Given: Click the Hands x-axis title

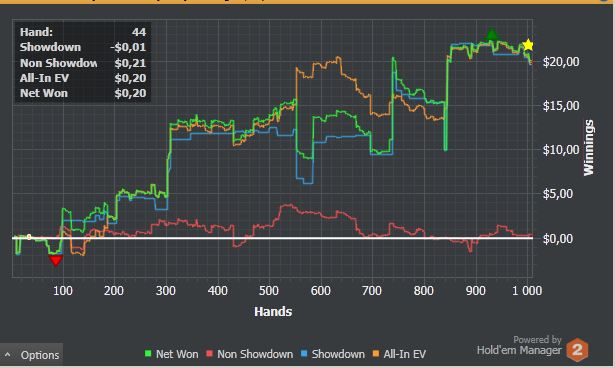Looking at the screenshot, I should tap(273, 312).
